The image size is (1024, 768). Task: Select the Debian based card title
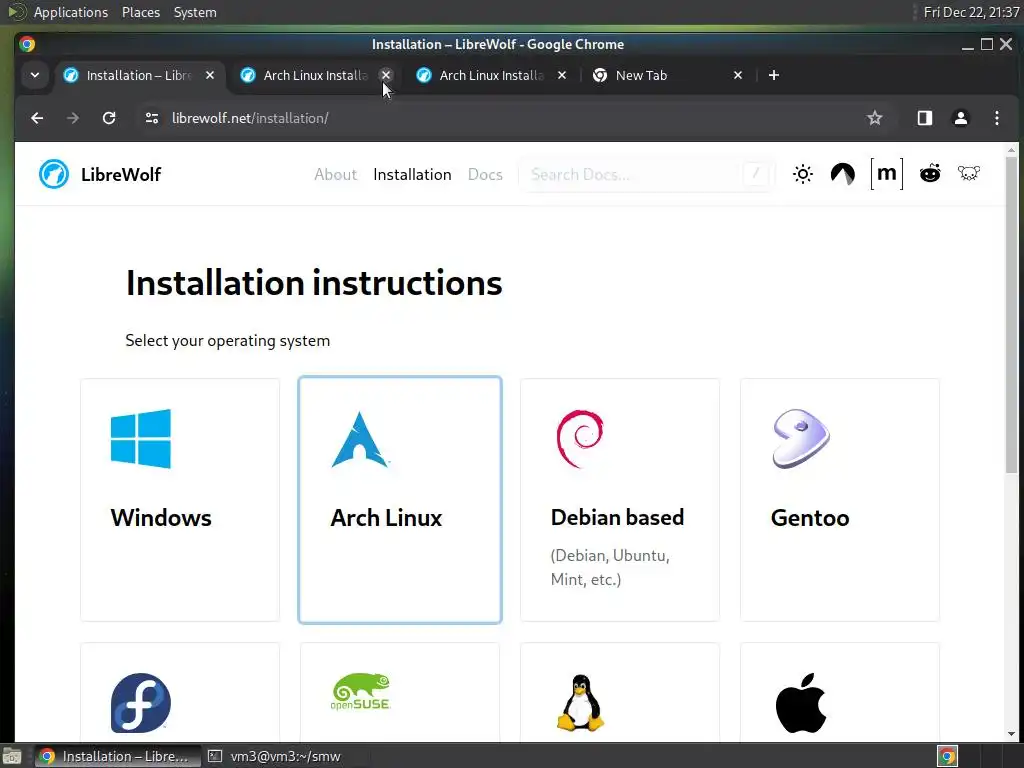pyautogui.click(x=617, y=517)
